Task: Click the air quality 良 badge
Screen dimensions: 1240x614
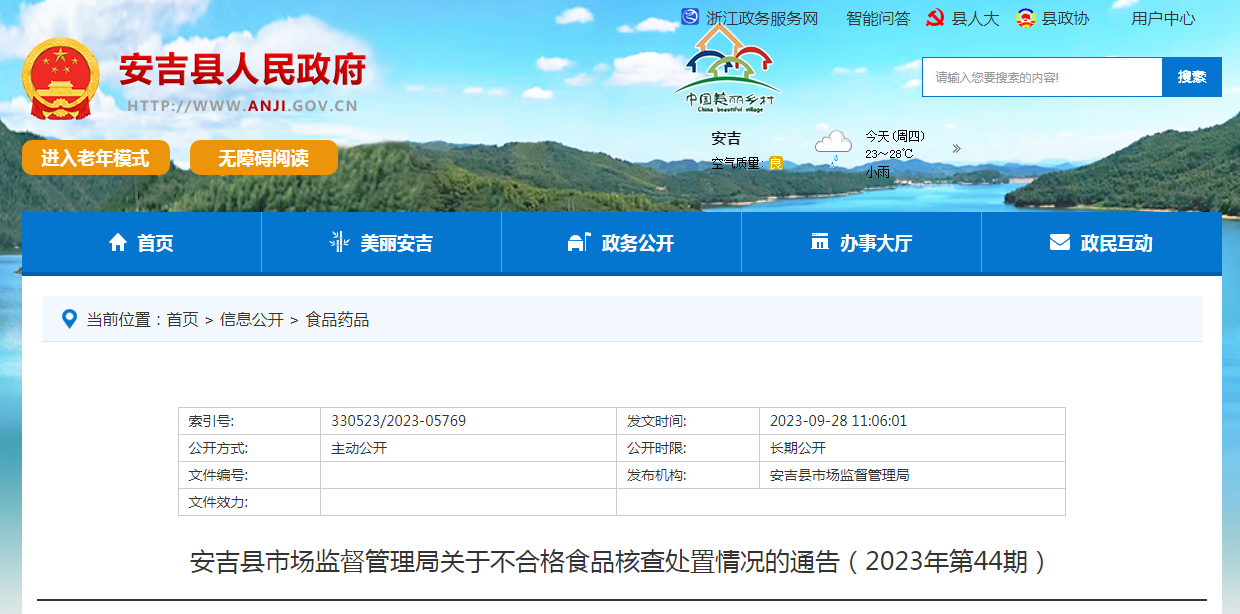Action: pos(776,163)
